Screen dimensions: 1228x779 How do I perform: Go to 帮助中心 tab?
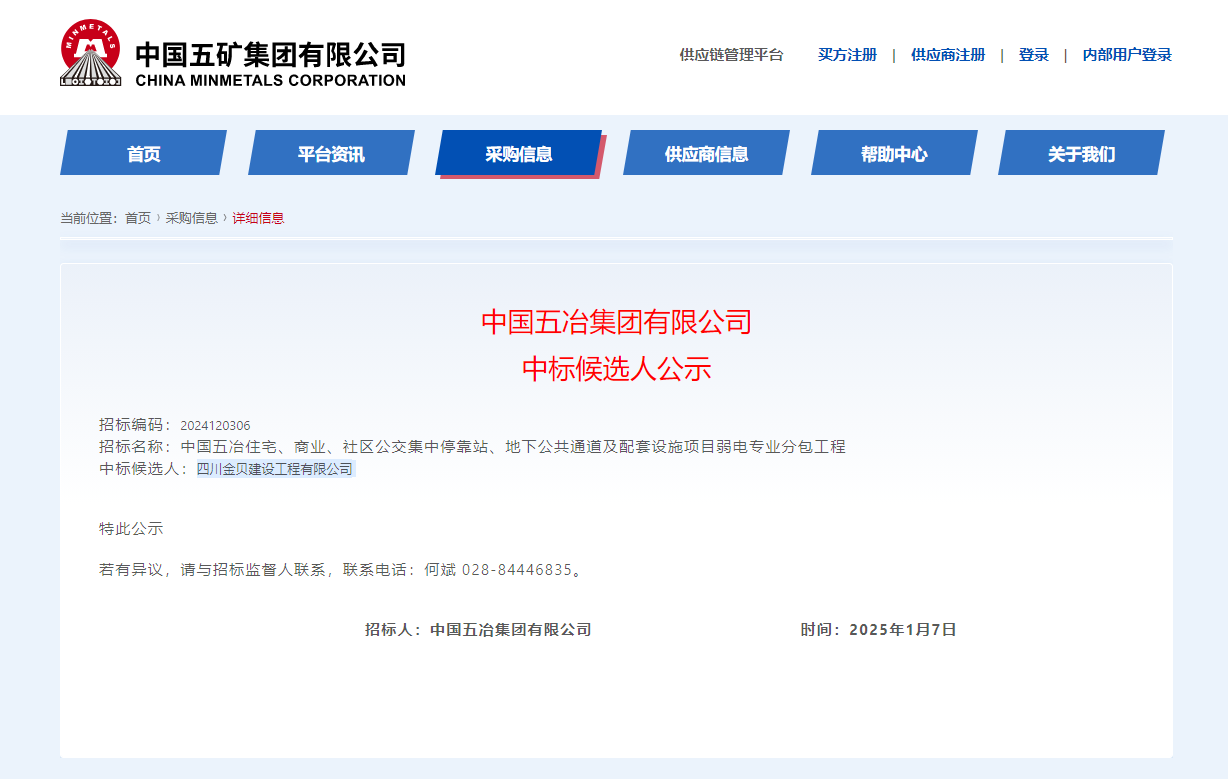(894, 153)
